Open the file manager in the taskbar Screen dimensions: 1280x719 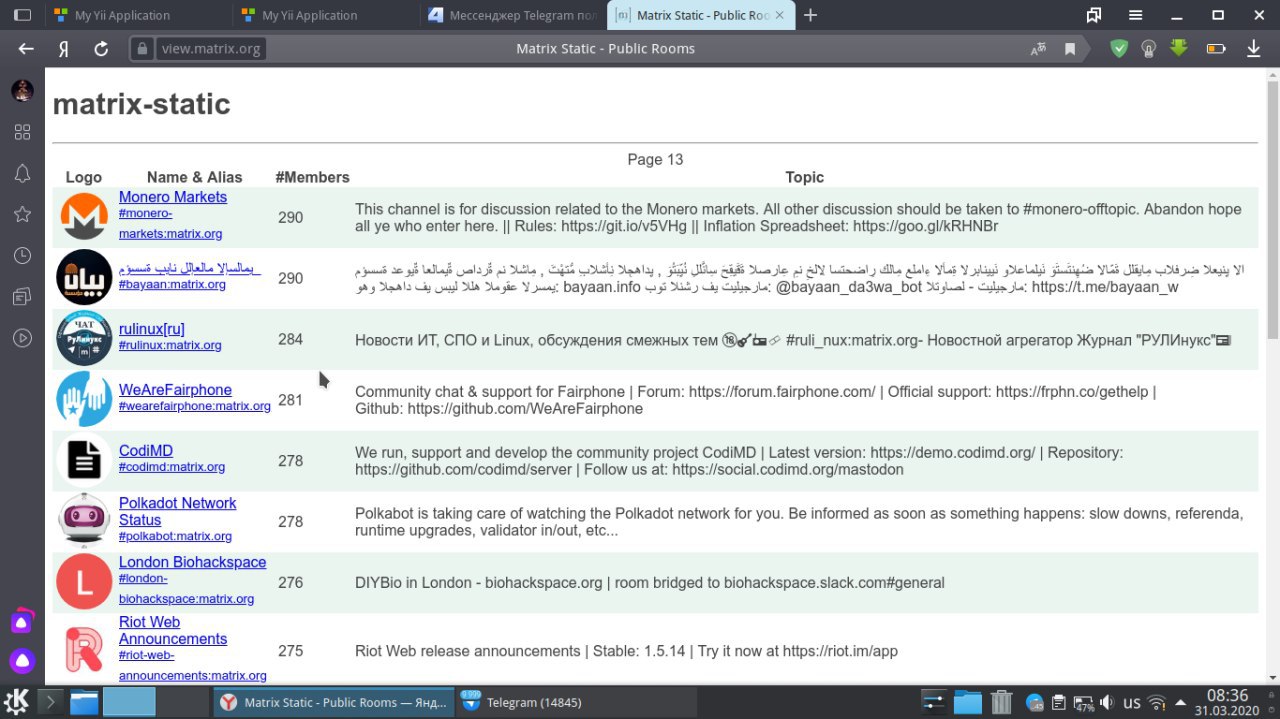[84, 702]
